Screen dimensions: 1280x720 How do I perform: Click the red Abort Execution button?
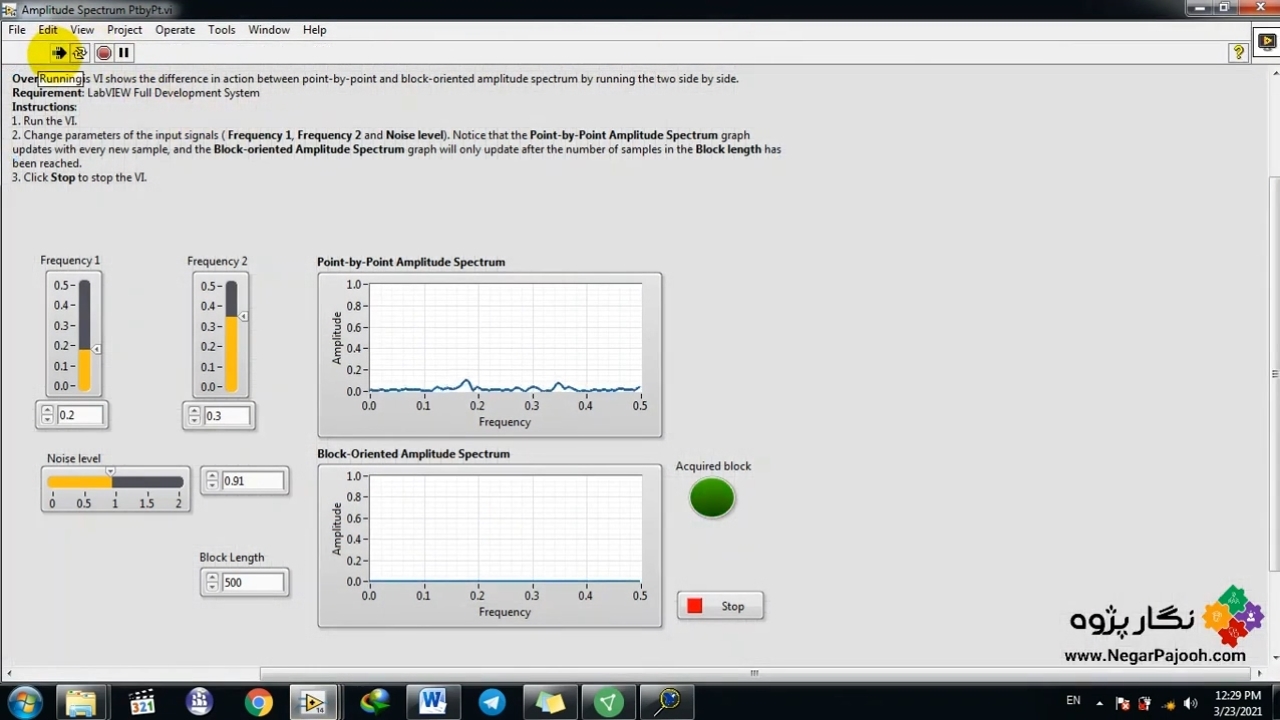[103, 53]
